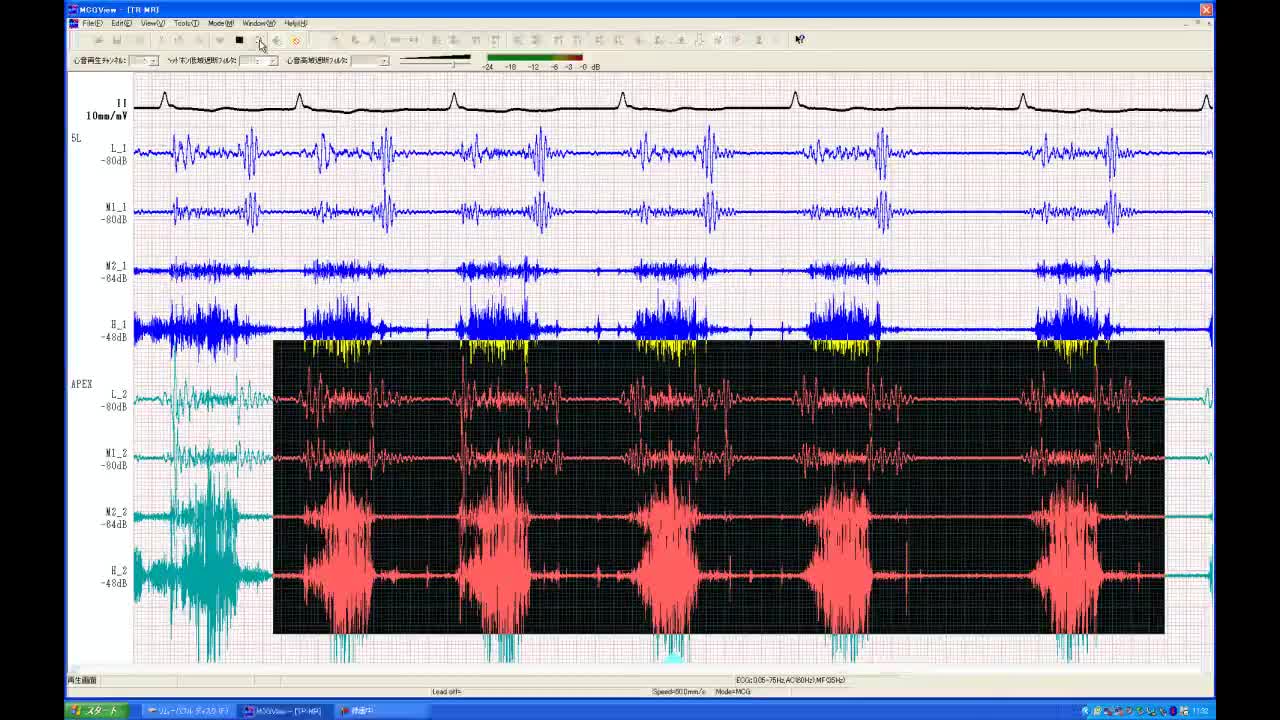Open the Tools menu
Image resolution: width=1280 pixels, height=720 pixels.
(x=185, y=23)
